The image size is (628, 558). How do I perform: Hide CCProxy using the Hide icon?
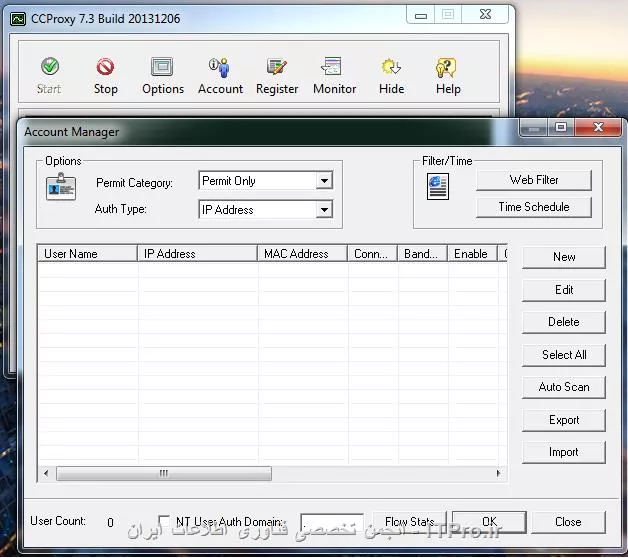pyautogui.click(x=391, y=66)
